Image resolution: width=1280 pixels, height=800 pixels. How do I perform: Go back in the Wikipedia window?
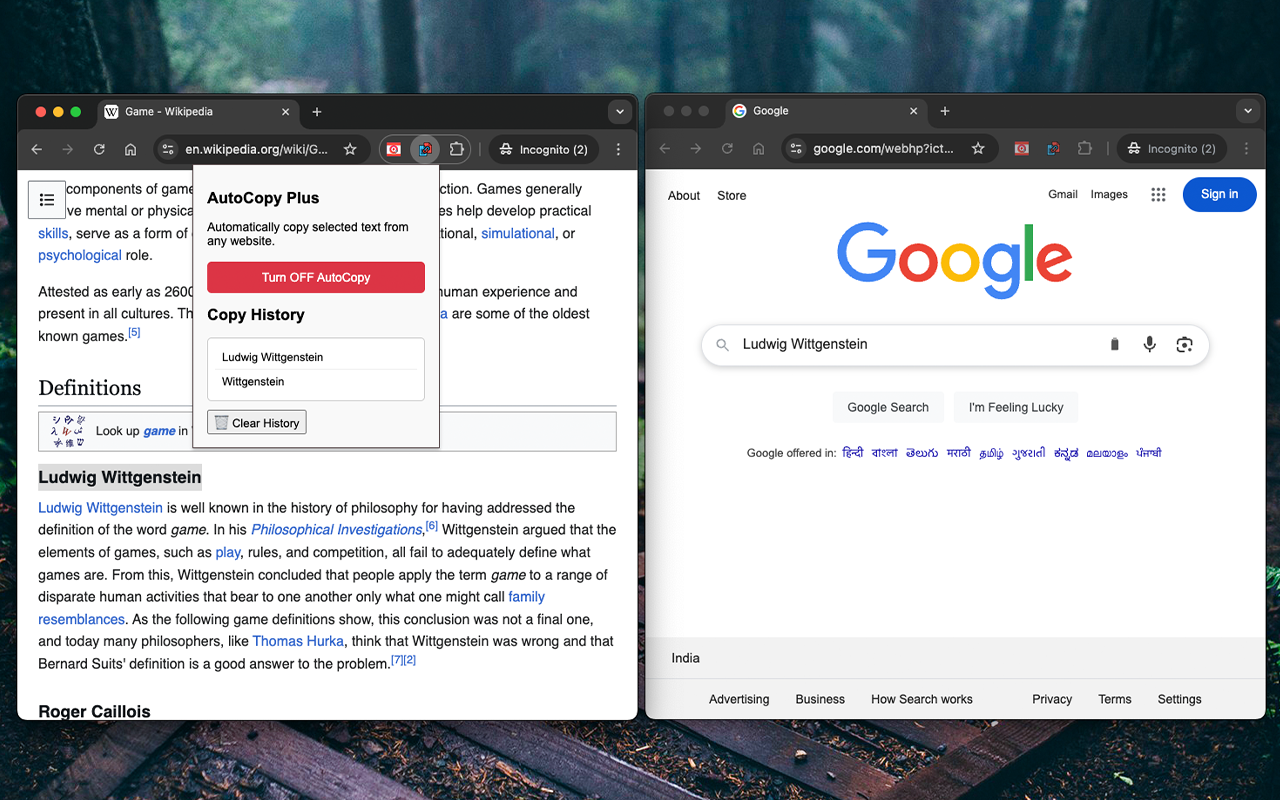pyautogui.click(x=37, y=149)
